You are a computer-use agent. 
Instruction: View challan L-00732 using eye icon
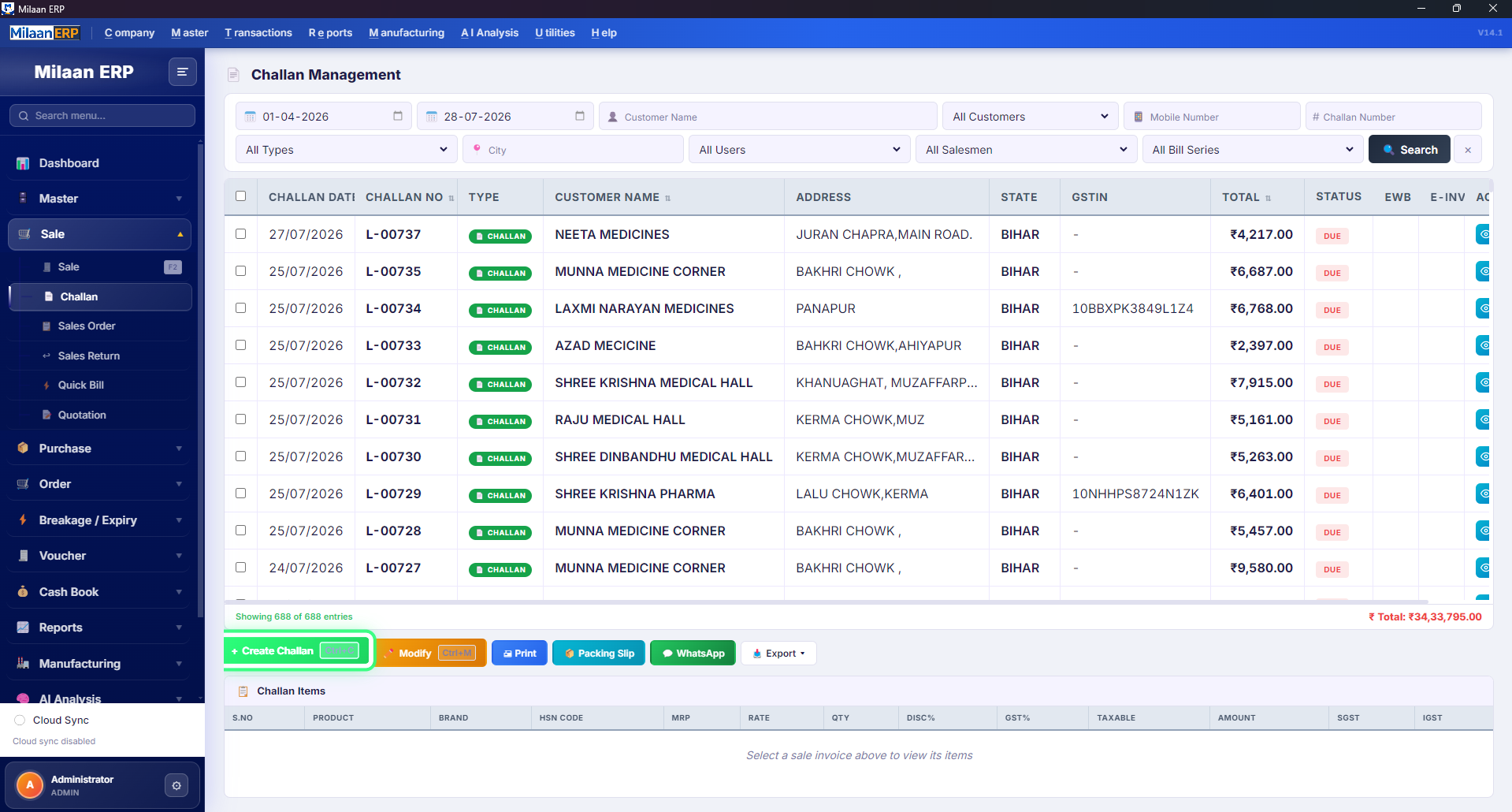point(1483,382)
